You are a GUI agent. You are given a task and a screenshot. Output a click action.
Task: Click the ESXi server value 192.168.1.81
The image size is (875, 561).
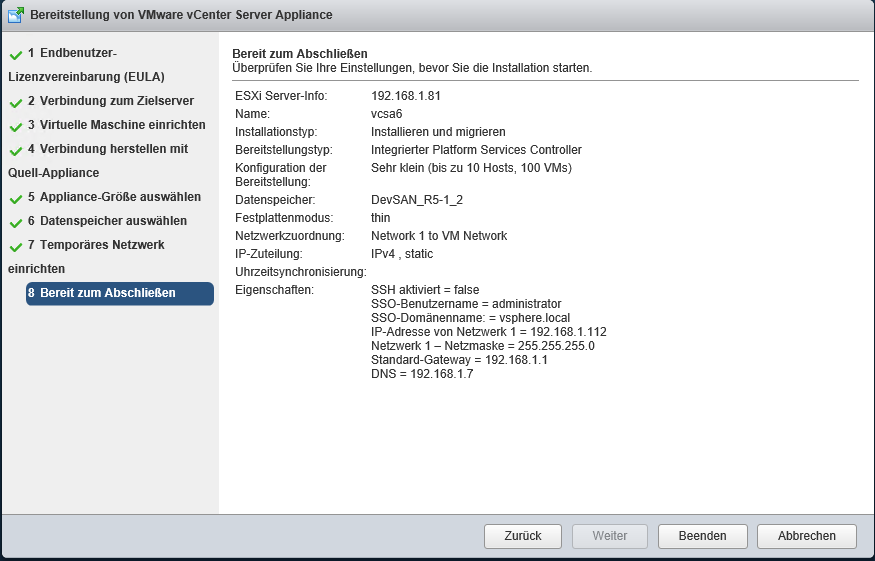click(x=406, y=96)
